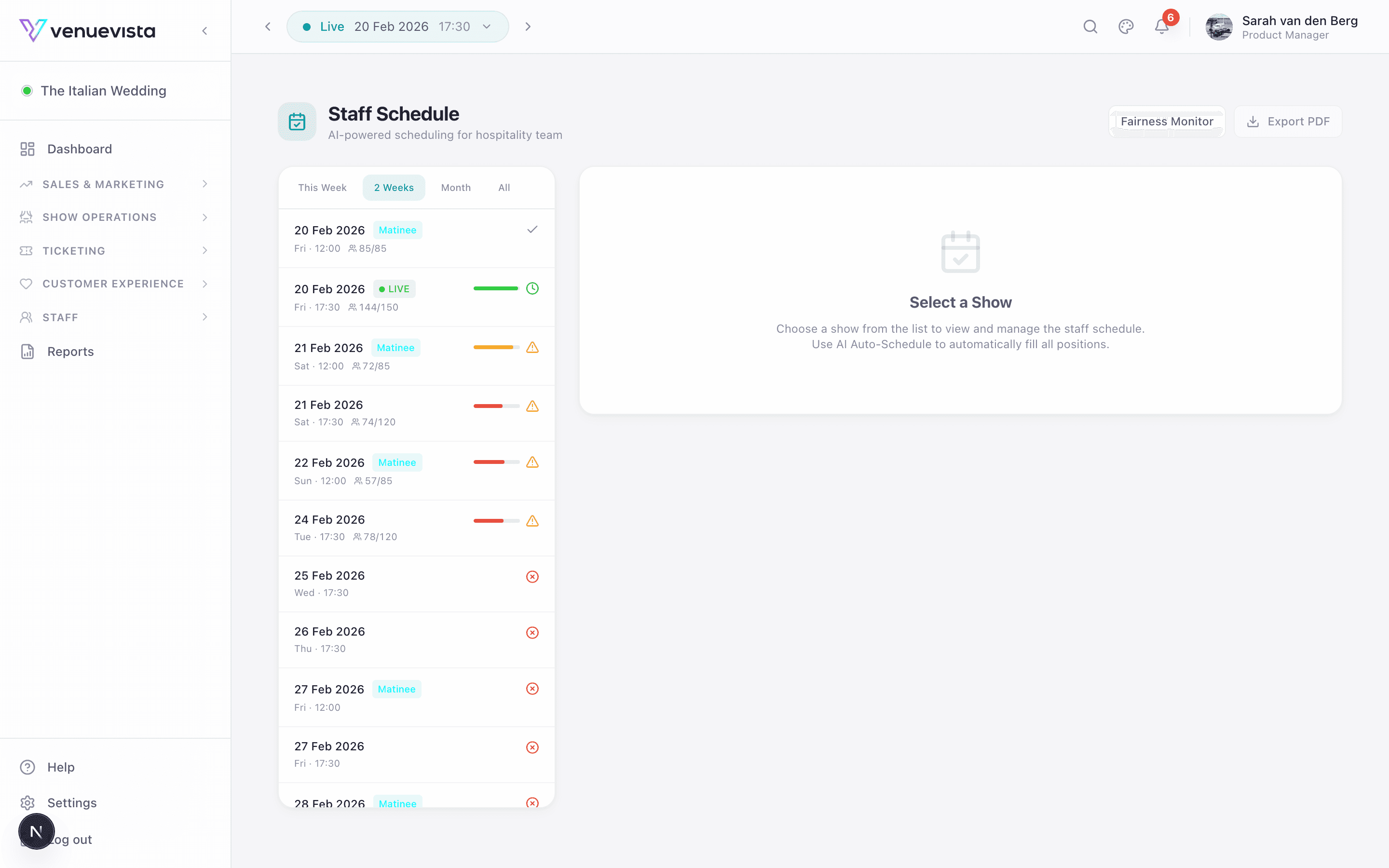Open the theme palette picker
The image size is (1389, 868).
click(x=1126, y=27)
